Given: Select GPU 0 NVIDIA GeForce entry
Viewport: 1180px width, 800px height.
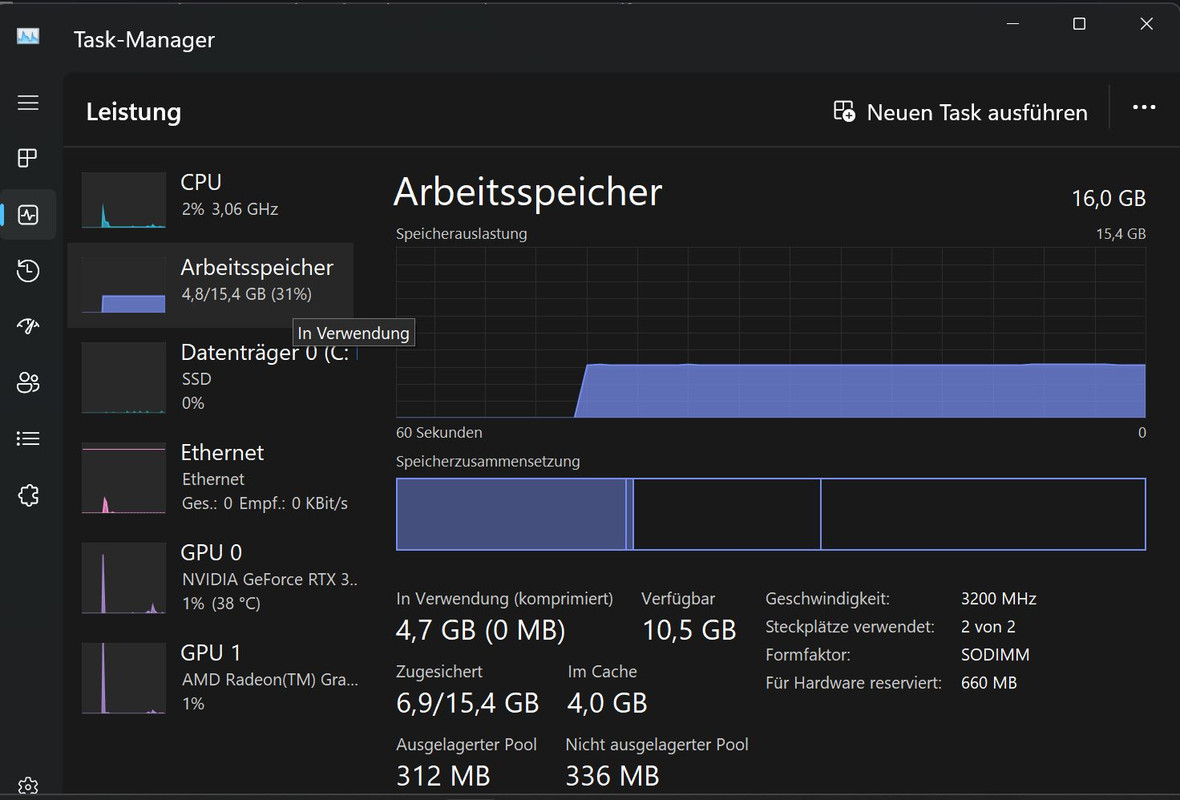Looking at the screenshot, I should 211,577.
